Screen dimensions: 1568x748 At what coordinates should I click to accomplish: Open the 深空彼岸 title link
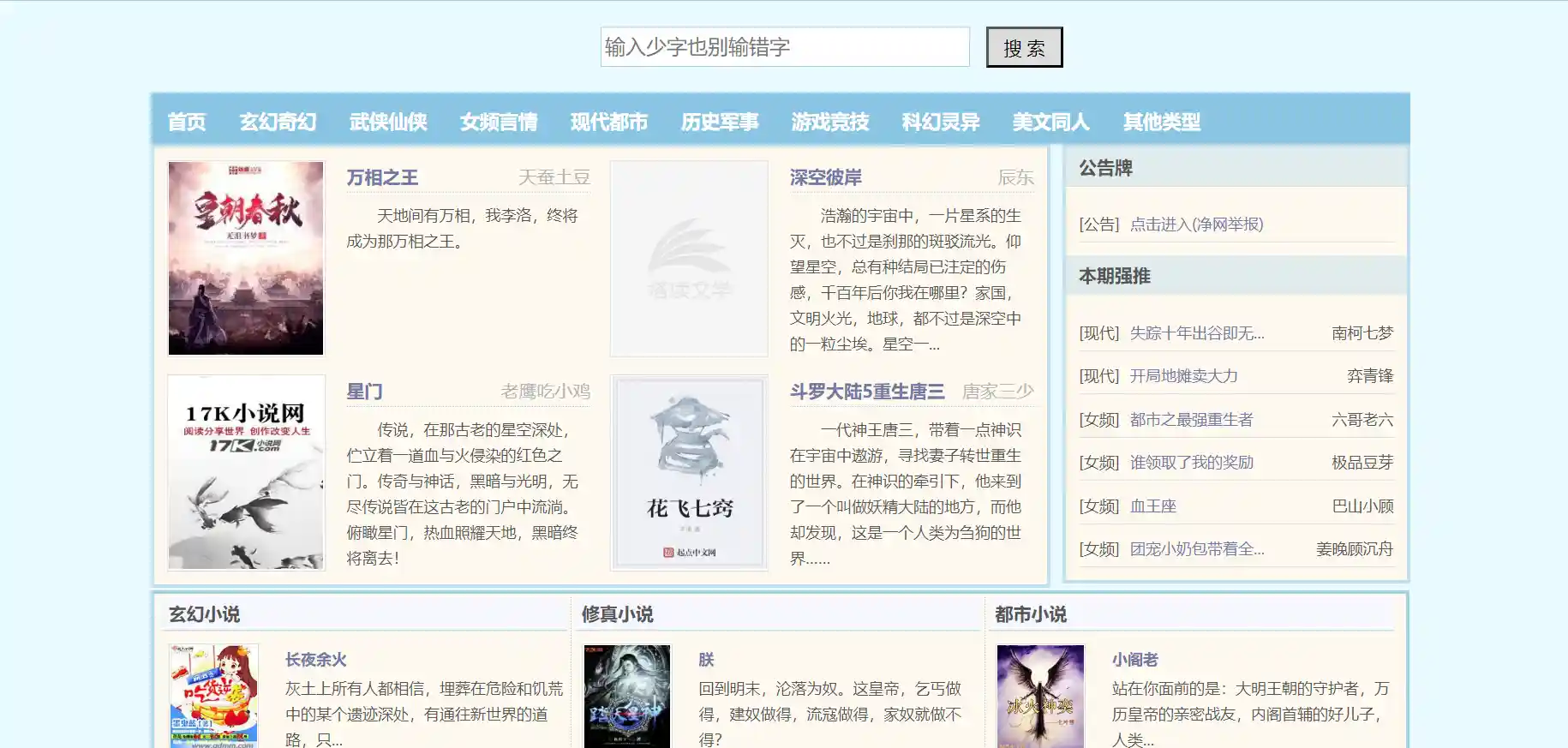click(826, 177)
